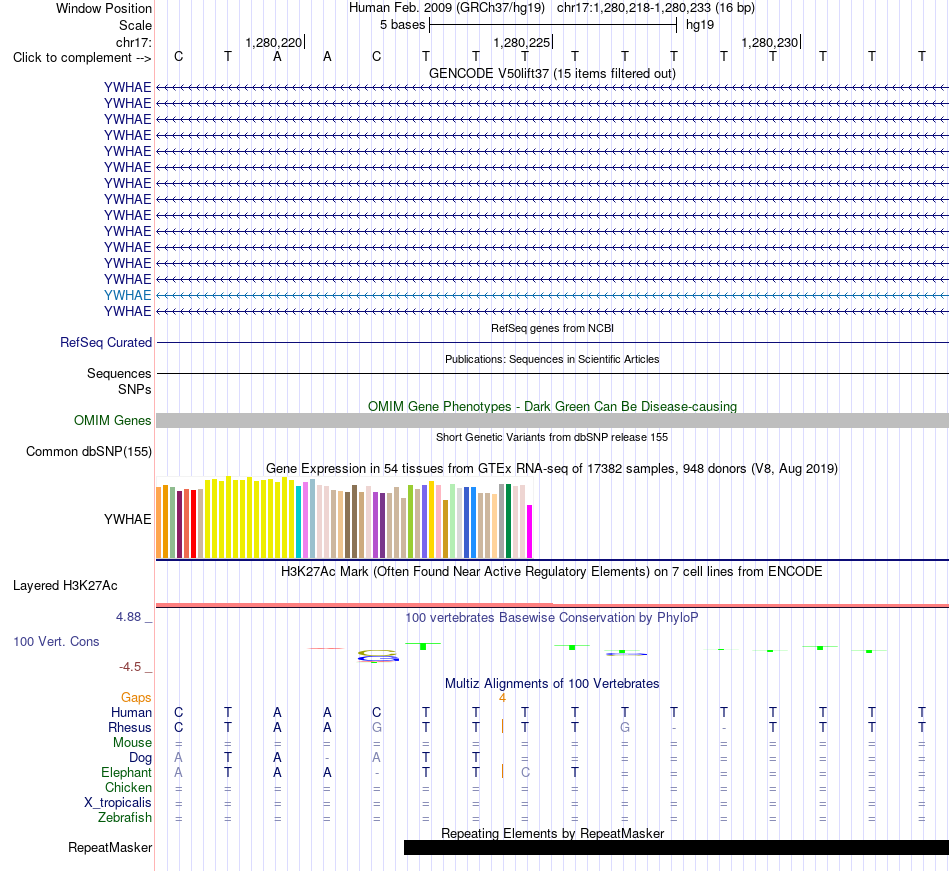Click the 1,280,220 ruler position
The image size is (950, 871).
[273, 42]
